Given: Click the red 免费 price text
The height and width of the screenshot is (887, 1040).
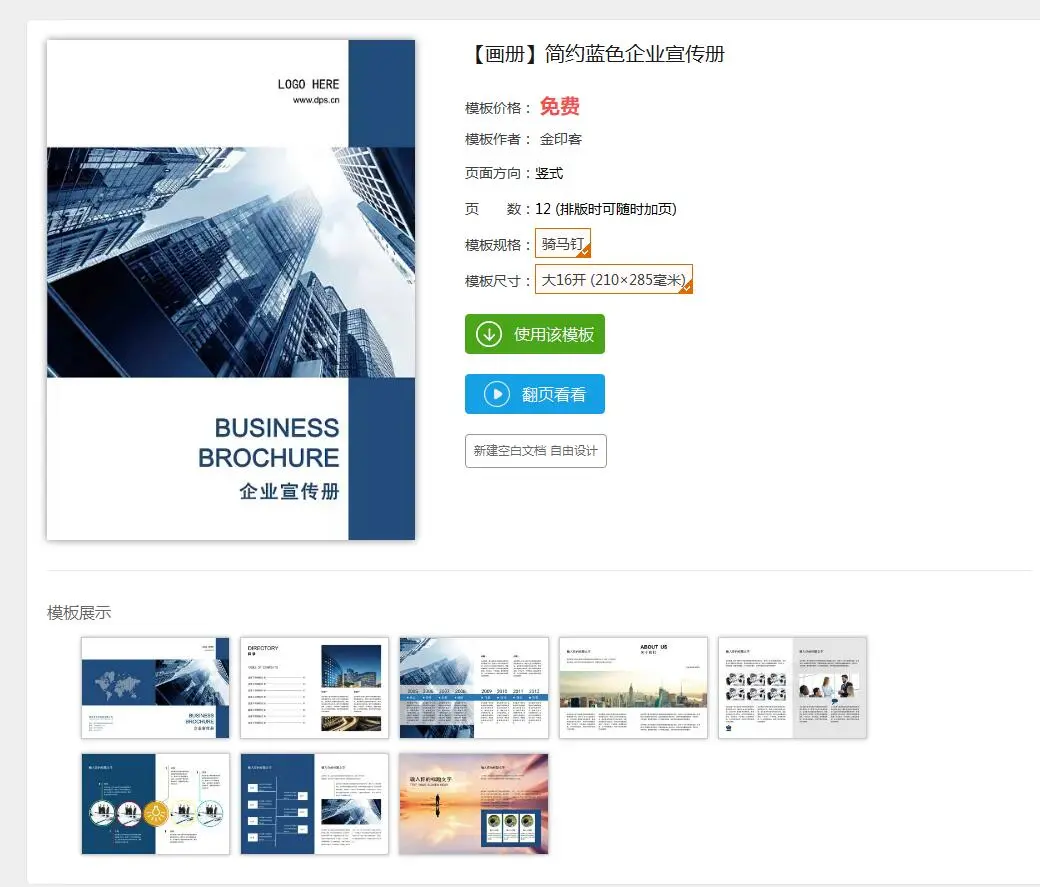Looking at the screenshot, I should point(559,106).
